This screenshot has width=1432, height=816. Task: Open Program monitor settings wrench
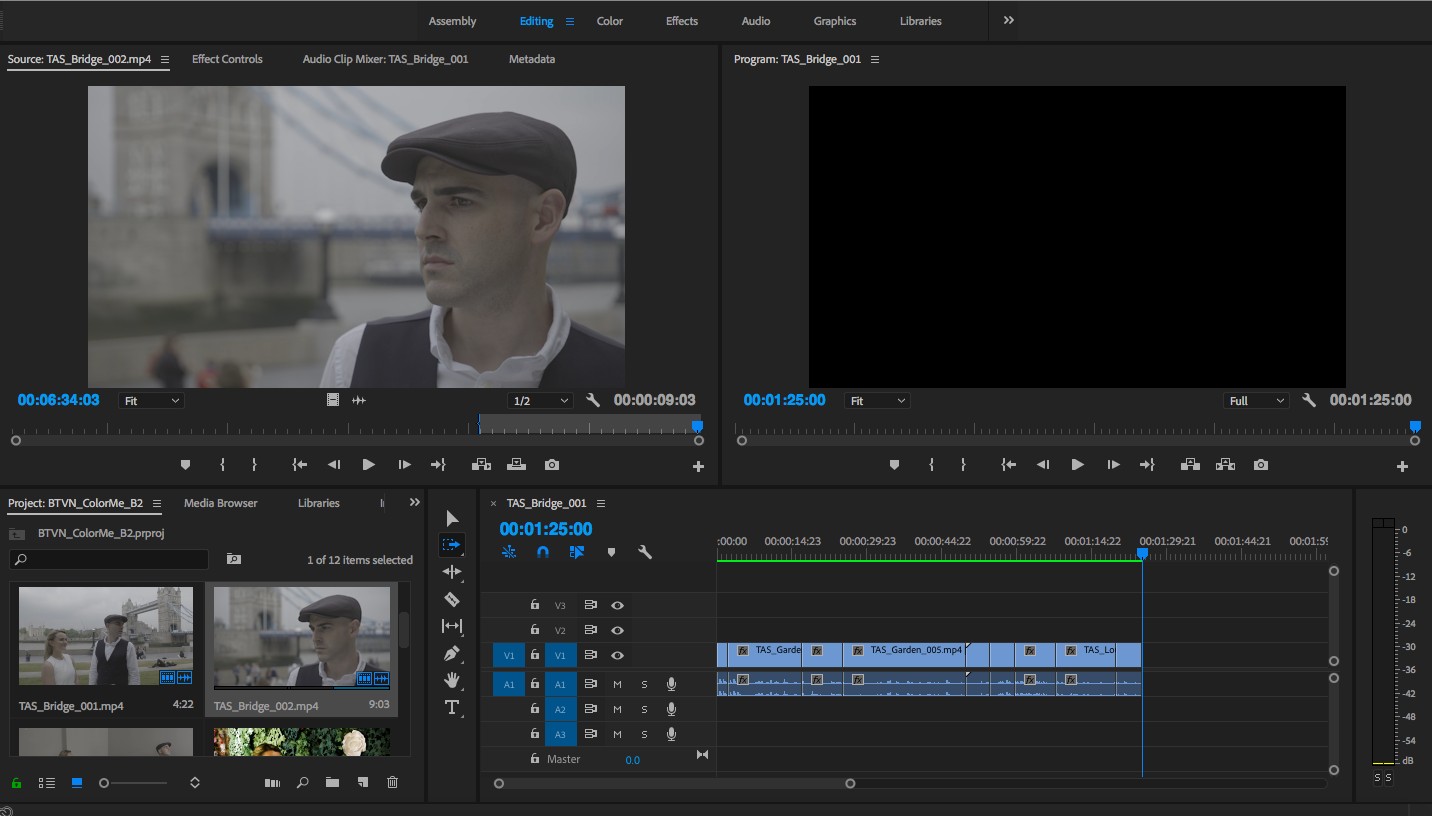(1309, 400)
